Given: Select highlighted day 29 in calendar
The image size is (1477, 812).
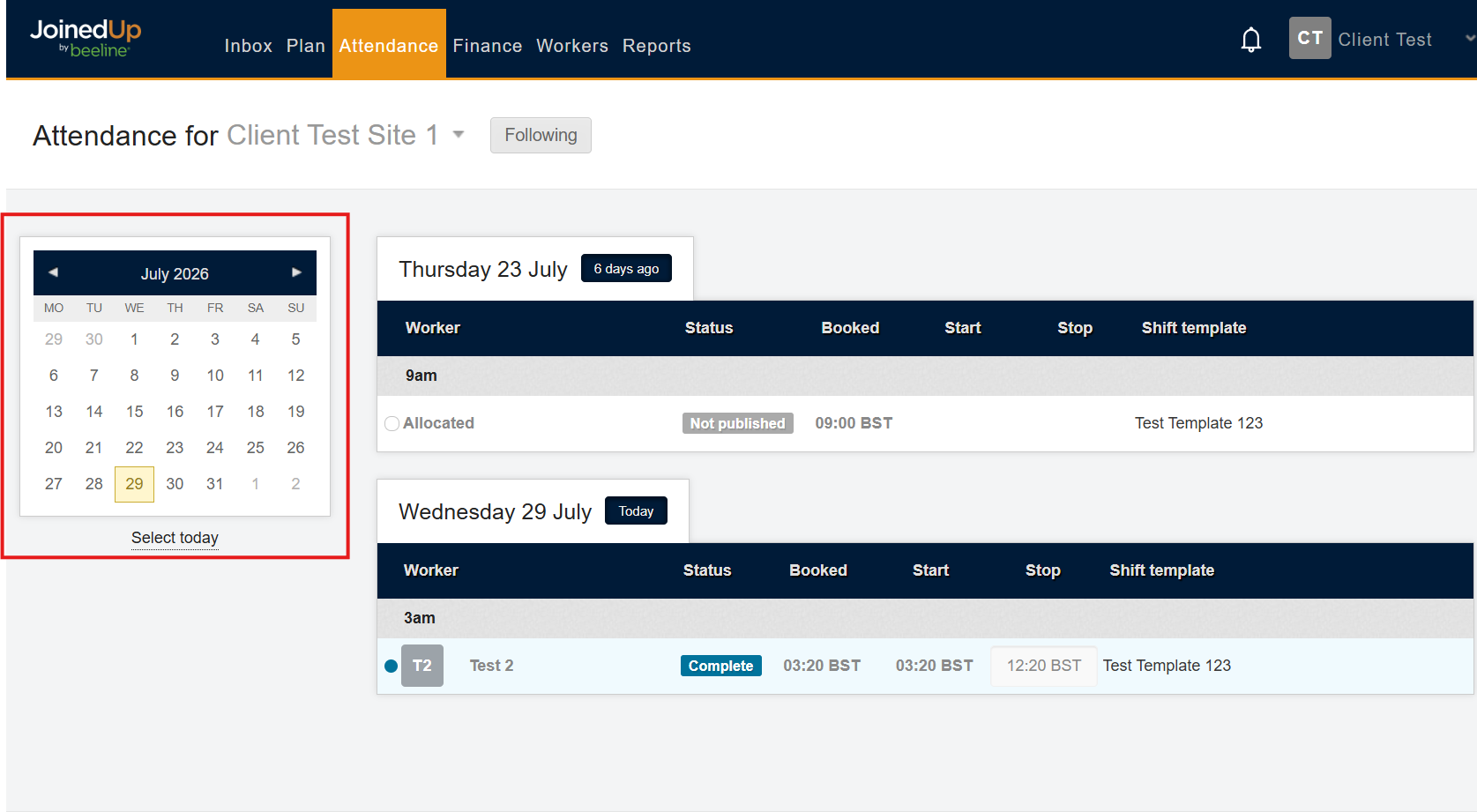Looking at the screenshot, I should pos(134,484).
